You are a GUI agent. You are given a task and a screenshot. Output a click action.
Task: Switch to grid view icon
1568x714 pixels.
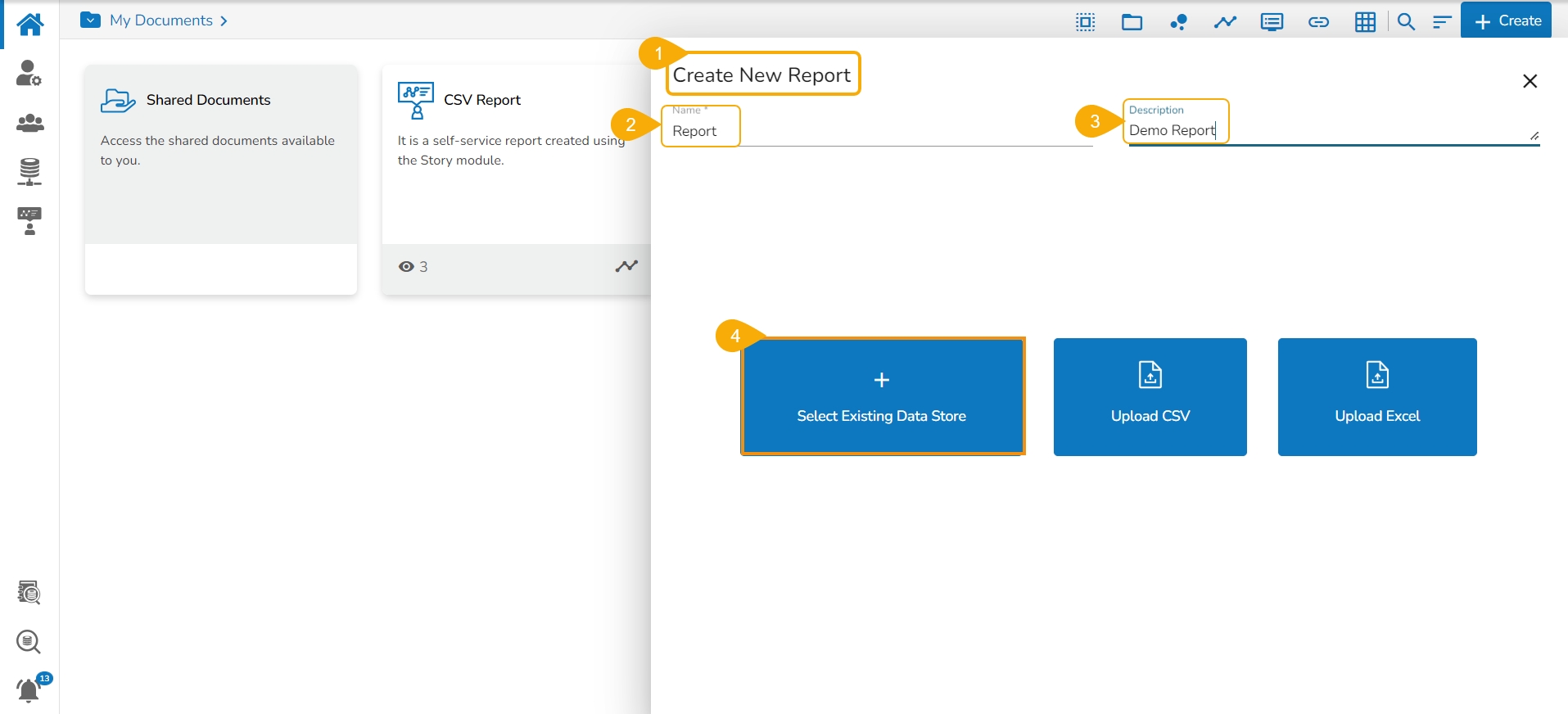click(x=1365, y=22)
